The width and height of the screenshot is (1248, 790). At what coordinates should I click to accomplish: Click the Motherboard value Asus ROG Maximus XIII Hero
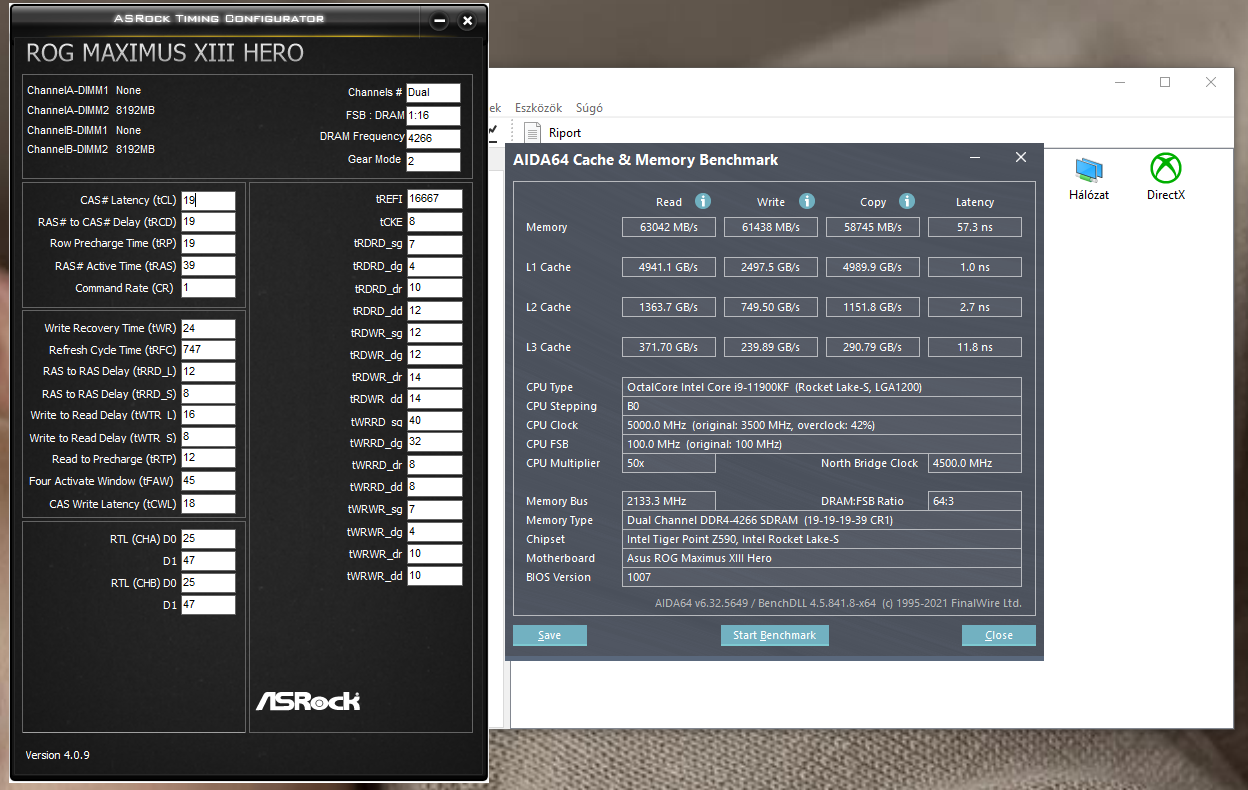(x=822, y=558)
